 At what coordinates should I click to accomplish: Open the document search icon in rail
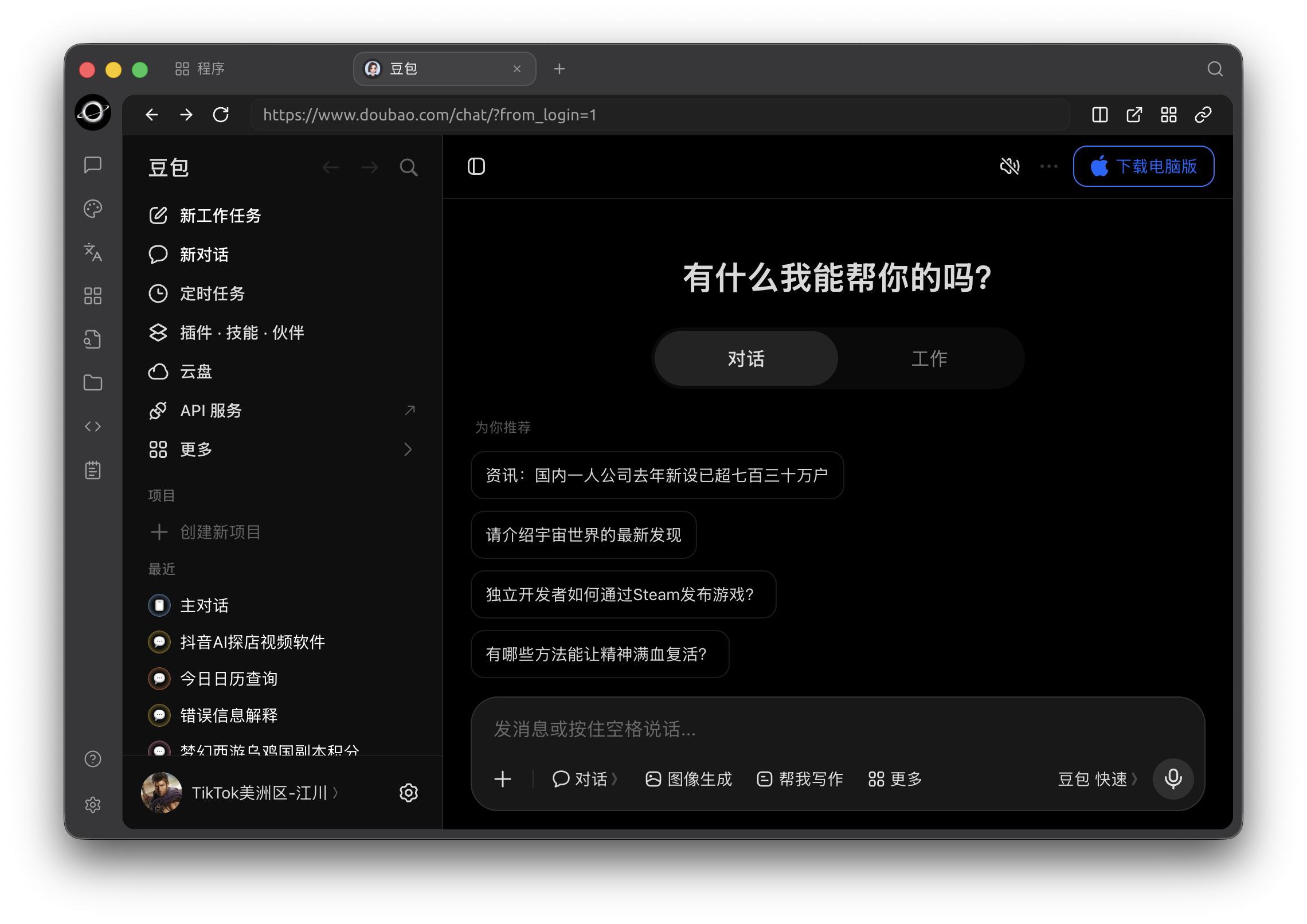(93, 339)
